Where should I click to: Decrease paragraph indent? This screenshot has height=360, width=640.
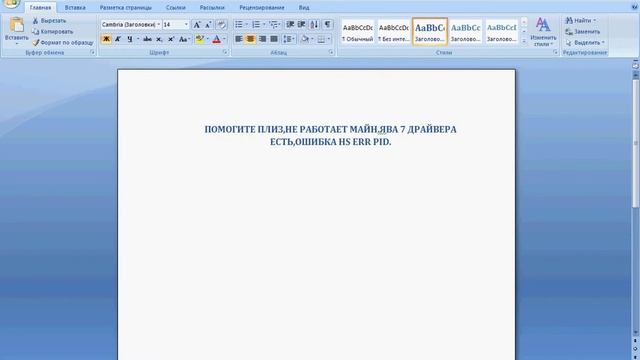pos(290,24)
